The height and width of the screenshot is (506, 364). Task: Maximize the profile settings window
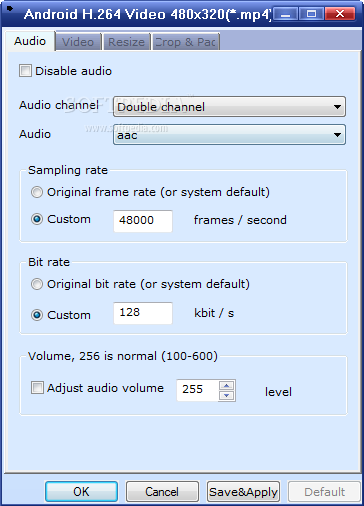tap(311, 14)
